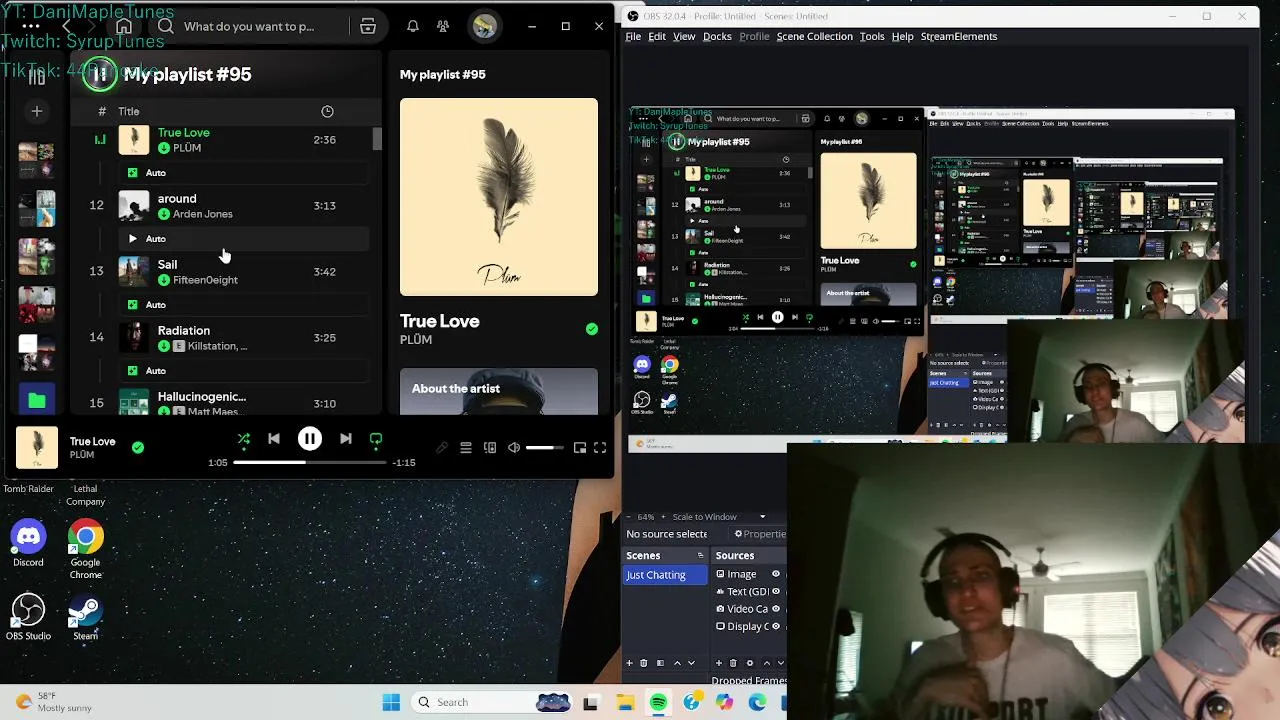1280x720 pixels.
Task: Click now playing thumbnail in player bar
Action: click(37, 447)
